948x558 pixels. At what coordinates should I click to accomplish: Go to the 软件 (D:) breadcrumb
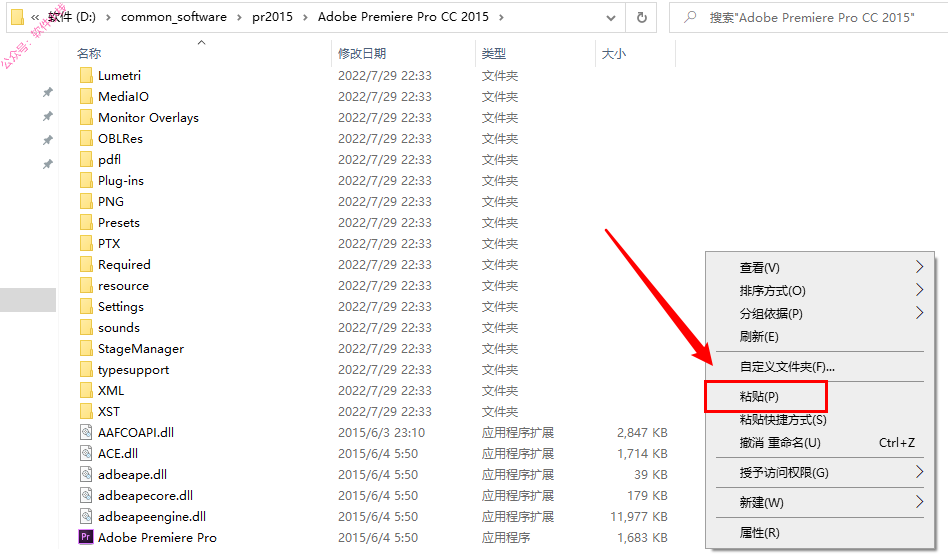[x=72, y=17]
